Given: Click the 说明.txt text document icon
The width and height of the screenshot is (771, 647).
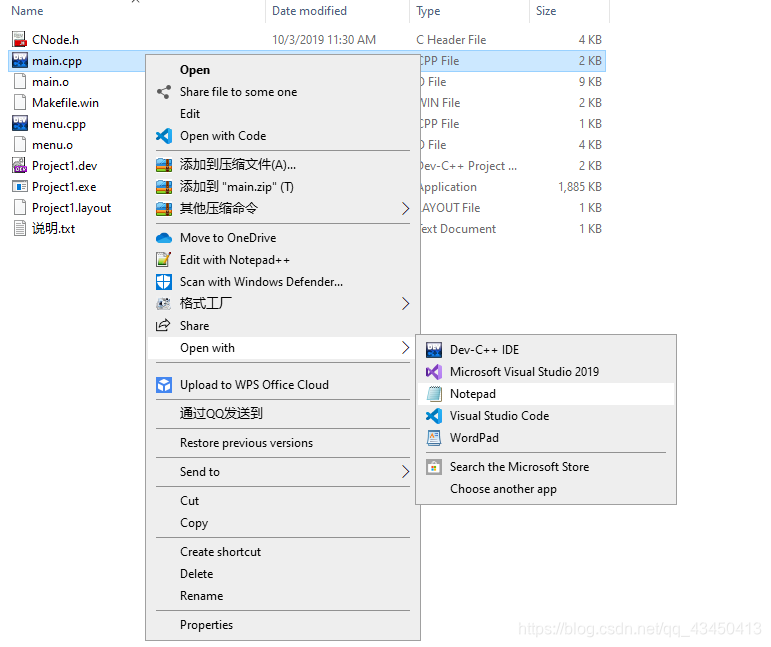Looking at the screenshot, I should tap(19, 229).
